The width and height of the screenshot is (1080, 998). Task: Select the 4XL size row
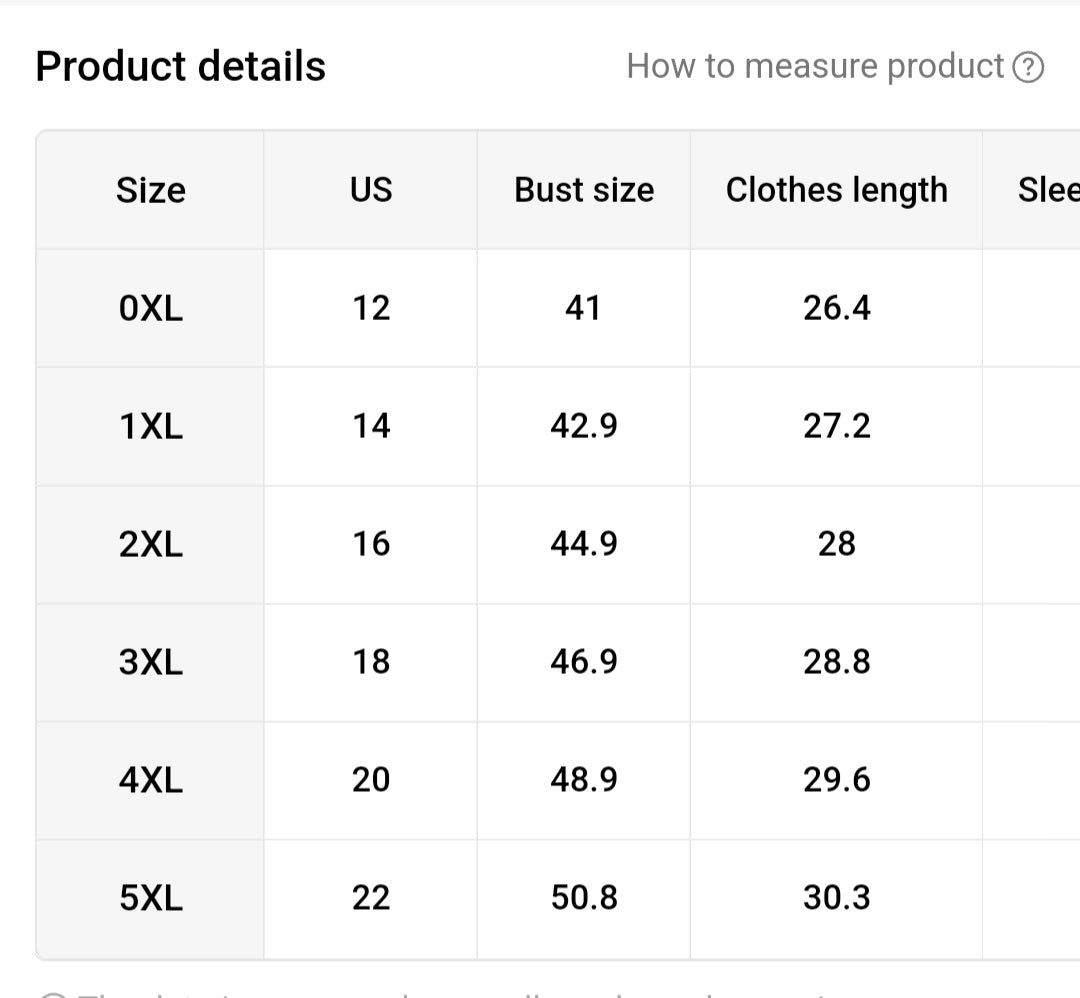(x=150, y=780)
